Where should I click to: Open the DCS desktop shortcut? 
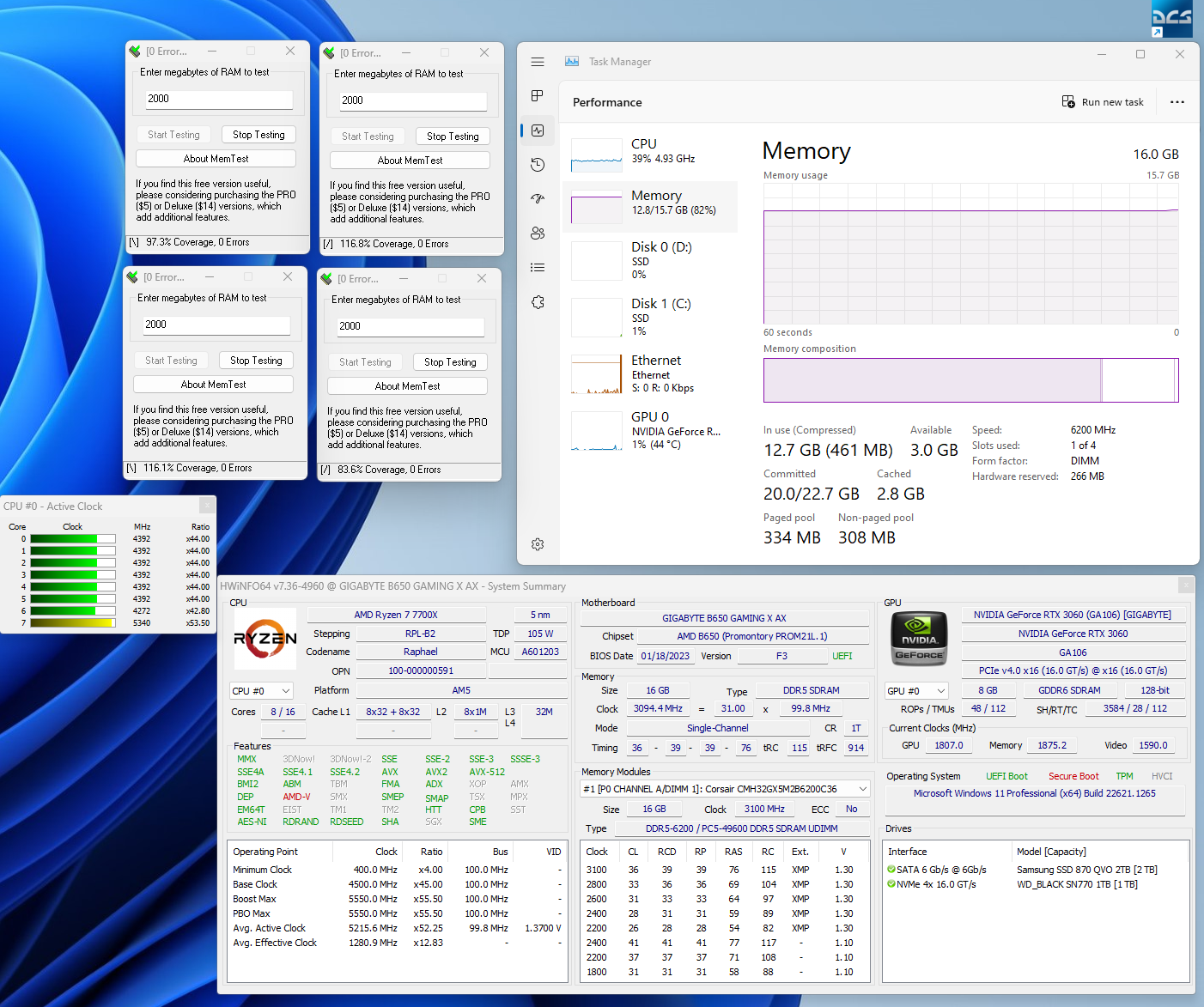[1171, 19]
